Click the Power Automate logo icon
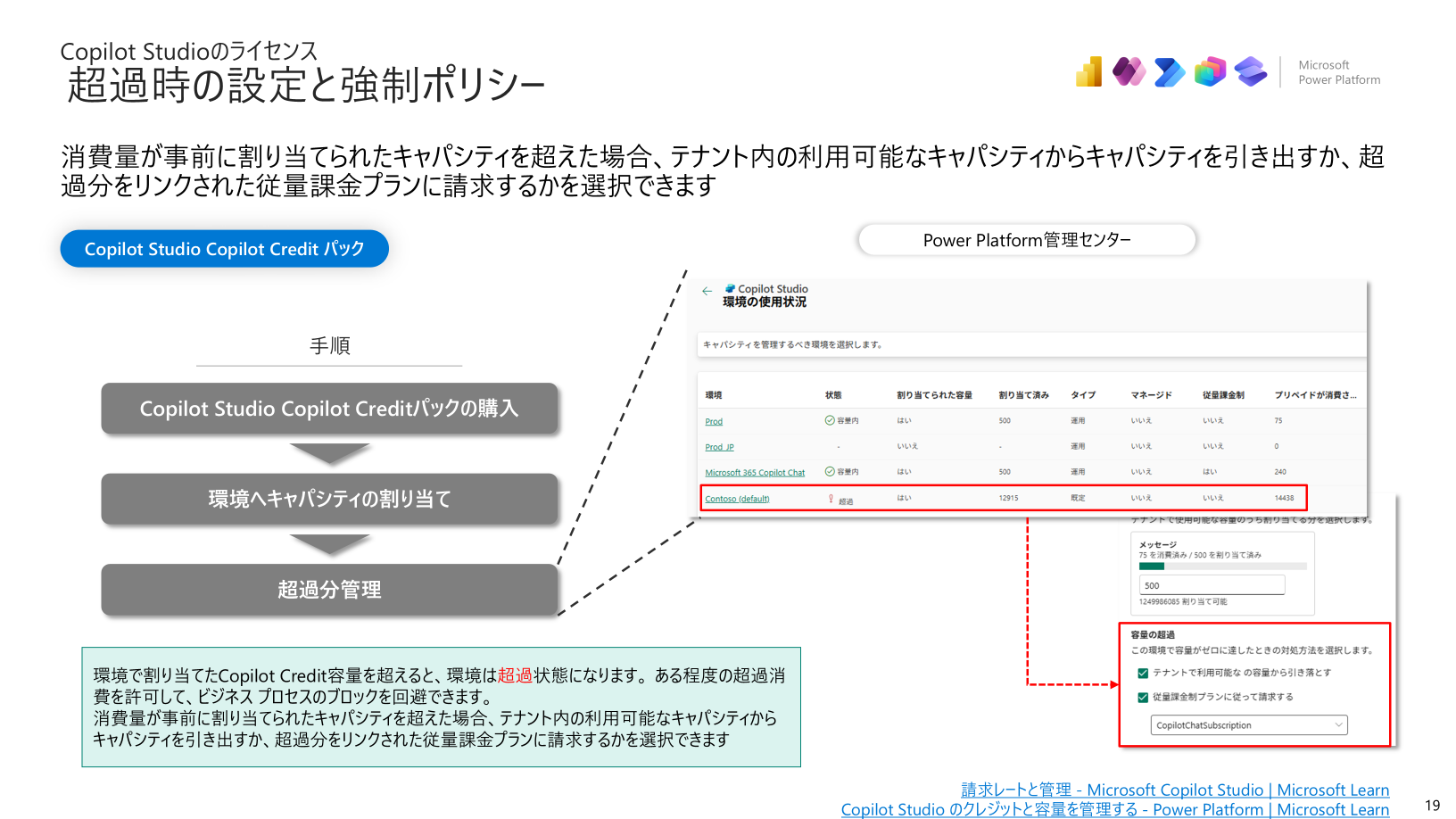Viewport: 1456px width, 819px height. (x=1170, y=72)
